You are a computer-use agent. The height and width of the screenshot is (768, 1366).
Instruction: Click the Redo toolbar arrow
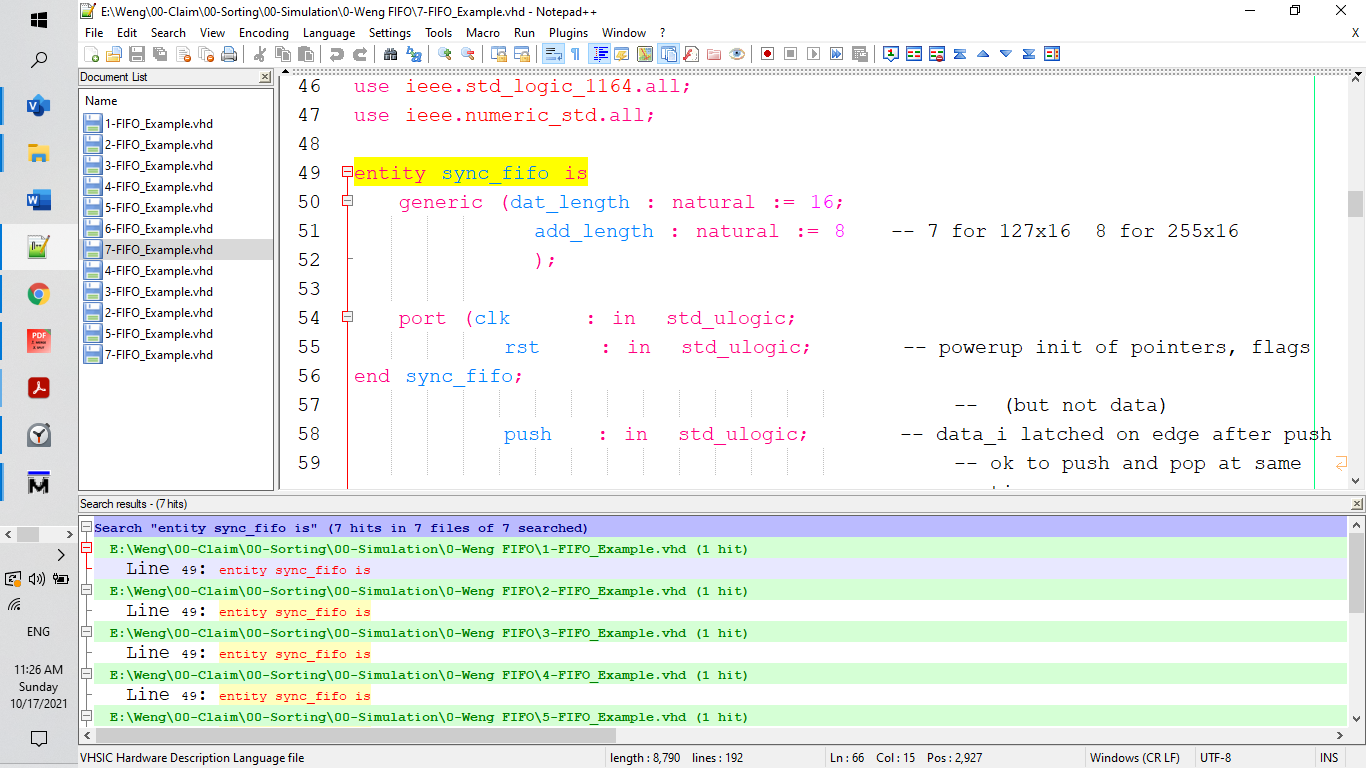[x=360, y=54]
